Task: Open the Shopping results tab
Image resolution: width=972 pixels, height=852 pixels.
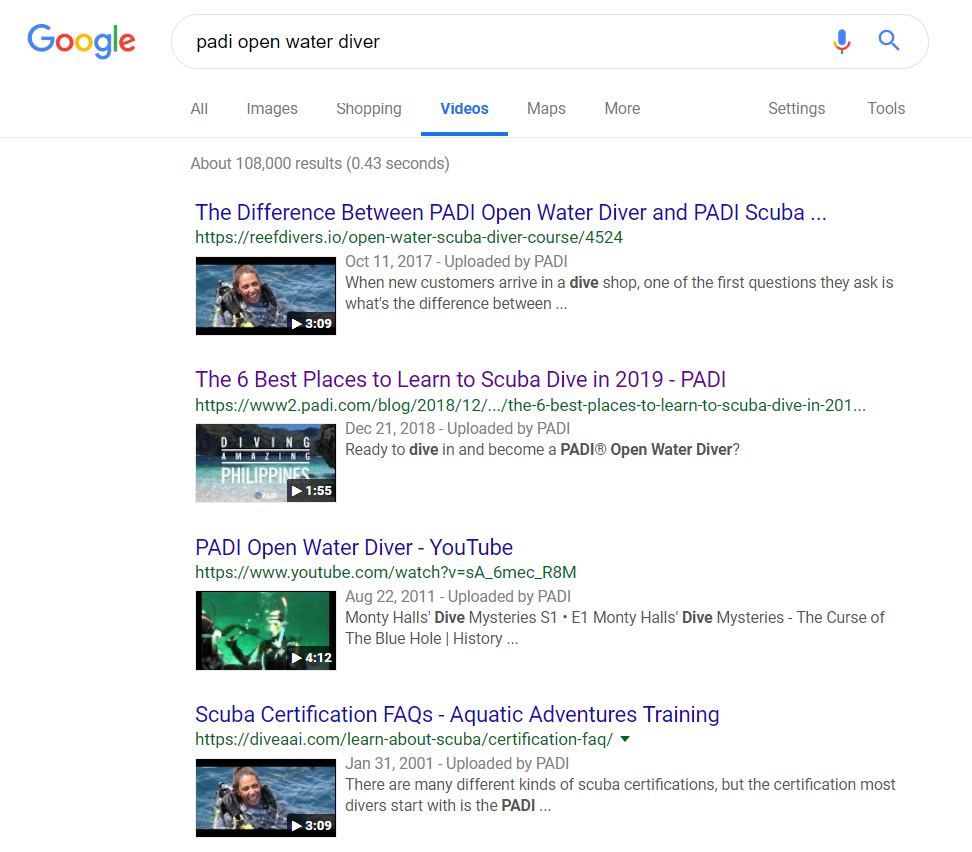Action: 369,109
